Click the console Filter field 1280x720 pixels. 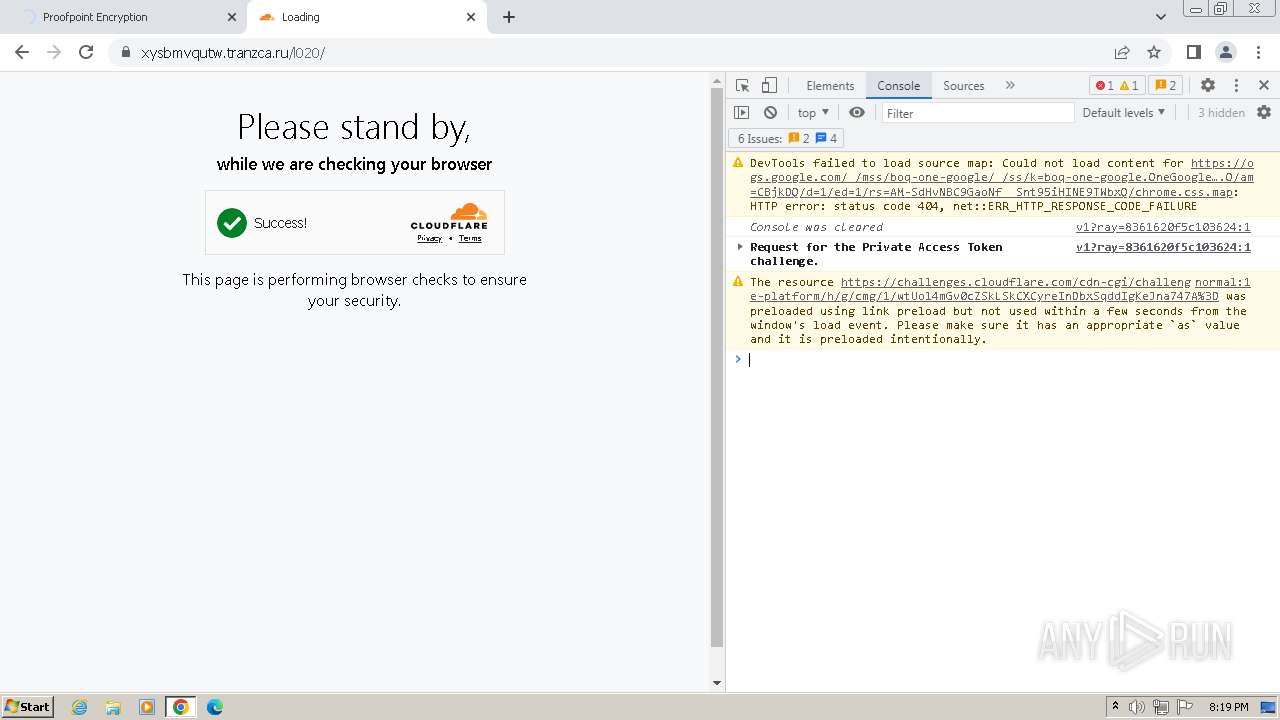click(x=977, y=113)
